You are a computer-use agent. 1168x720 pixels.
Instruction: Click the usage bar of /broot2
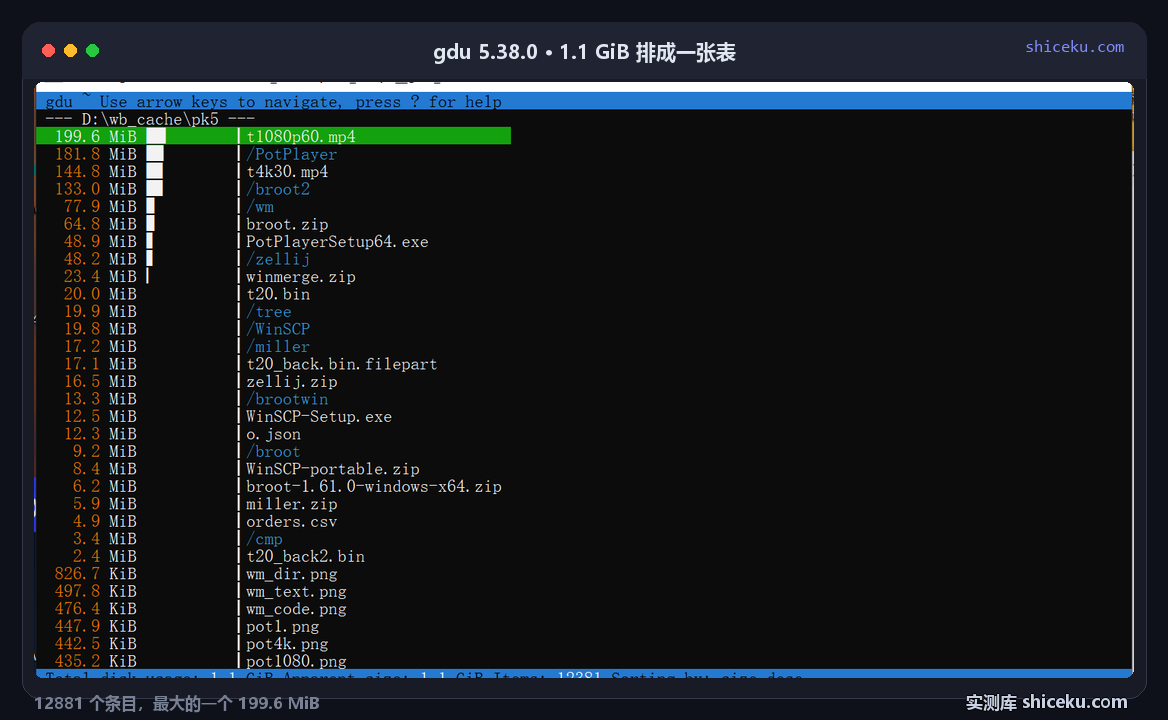tap(154, 189)
